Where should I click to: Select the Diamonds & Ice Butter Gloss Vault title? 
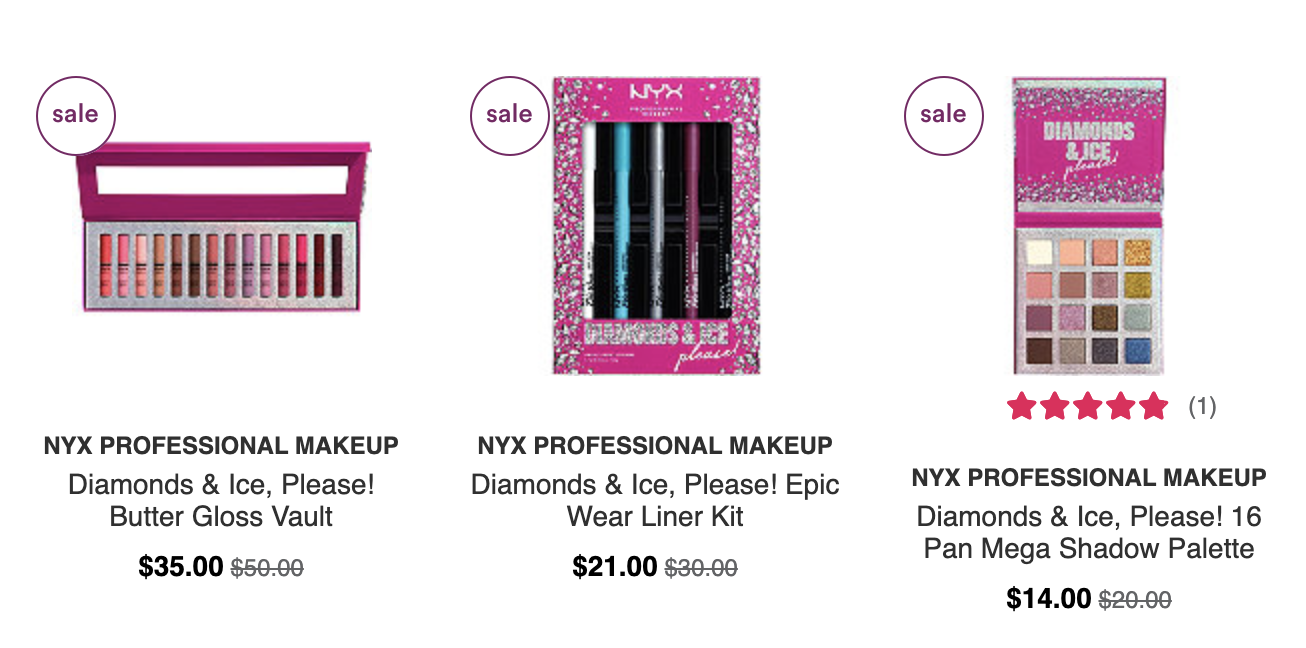(x=221, y=501)
